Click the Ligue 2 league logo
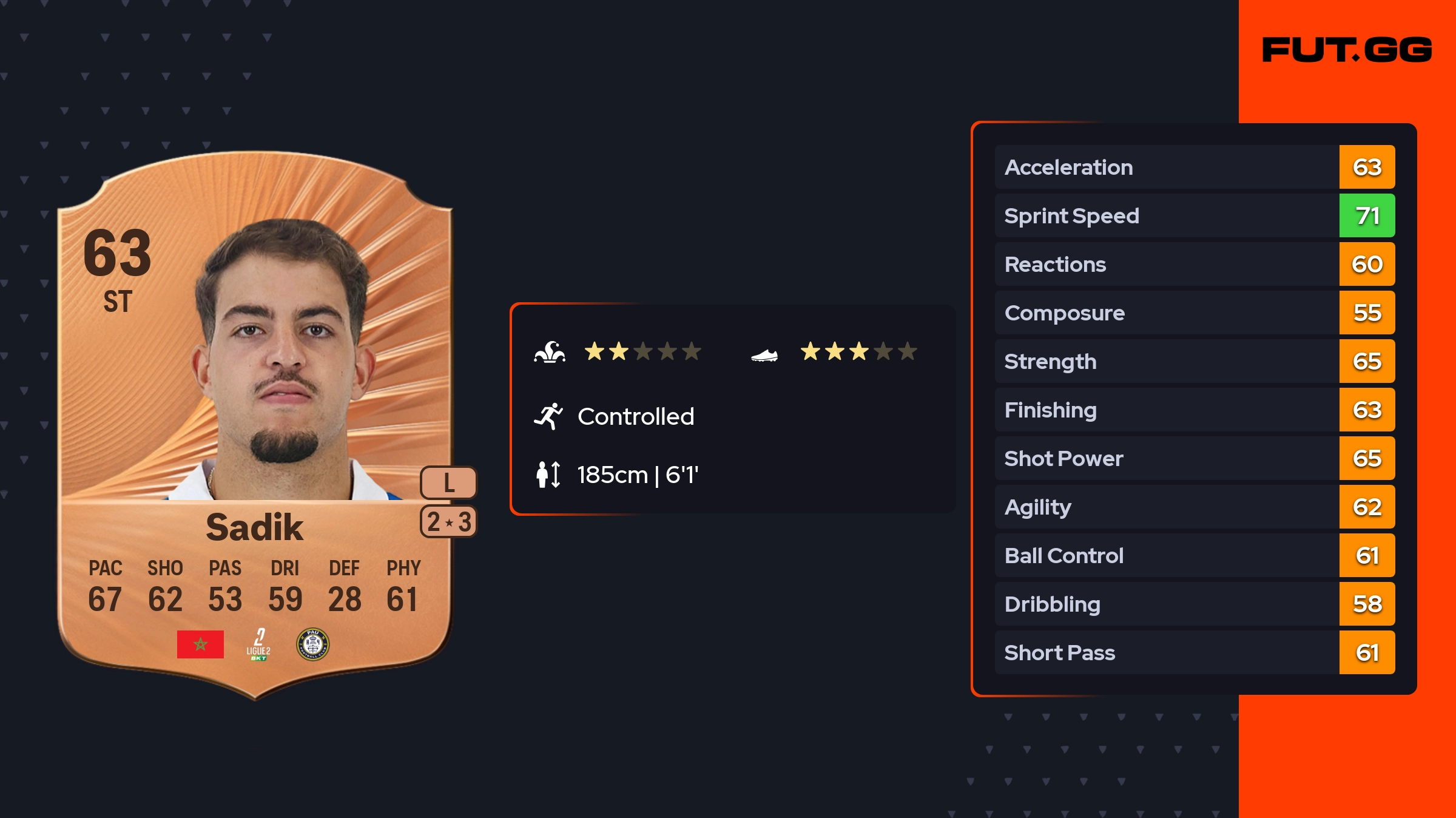The image size is (1456, 818). [x=258, y=644]
